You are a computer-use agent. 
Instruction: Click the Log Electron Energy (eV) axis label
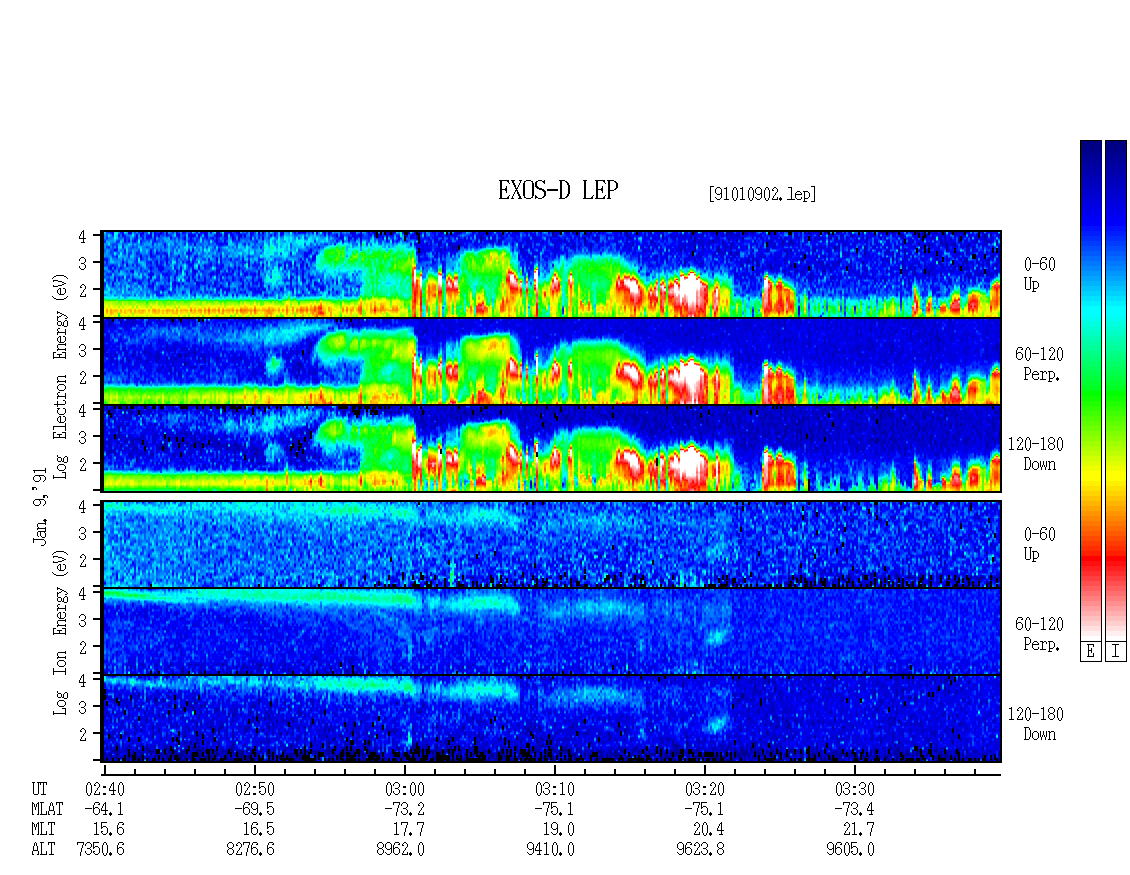click(x=60, y=376)
